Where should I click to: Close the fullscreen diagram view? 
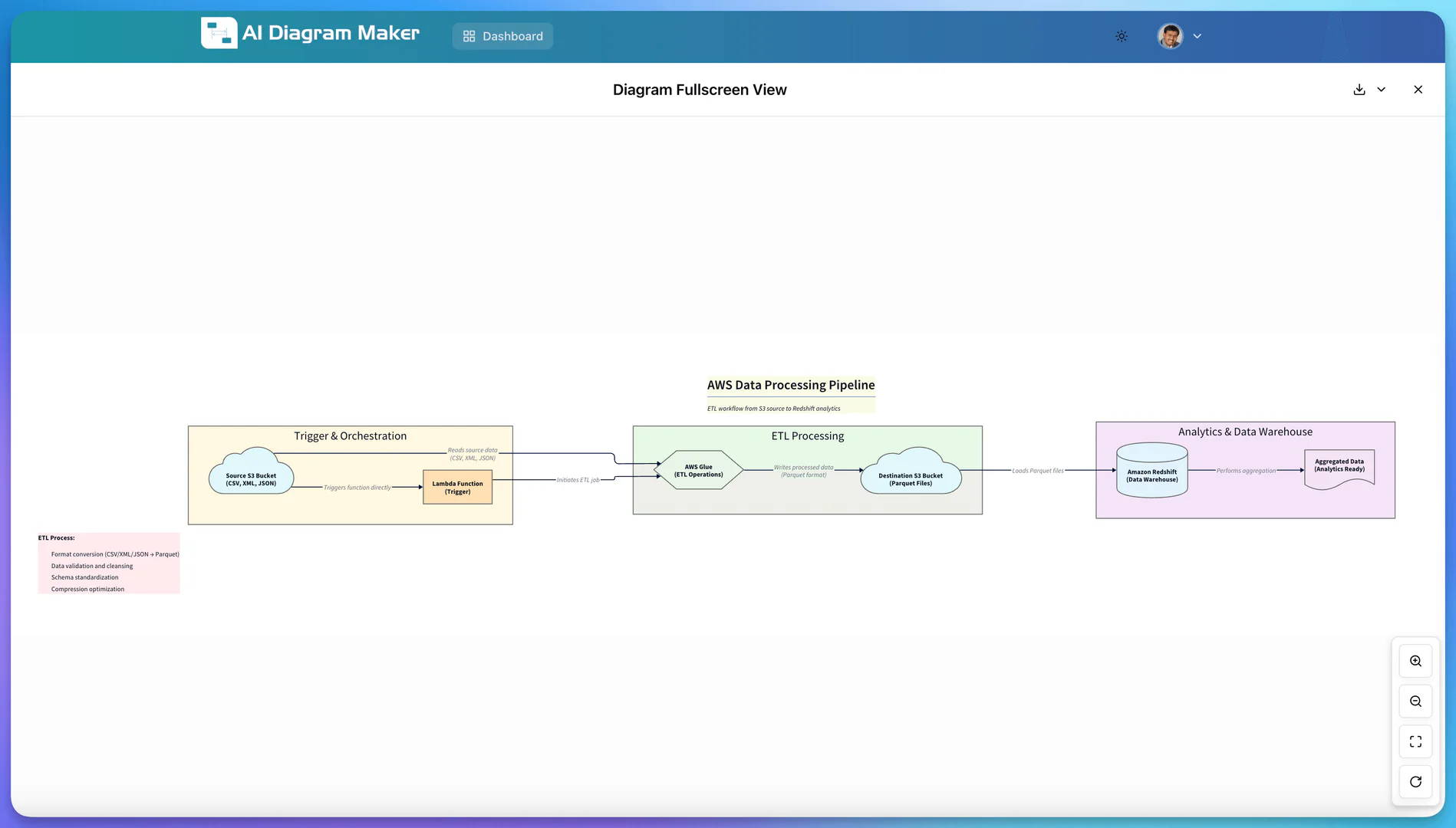tap(1418, 89)
